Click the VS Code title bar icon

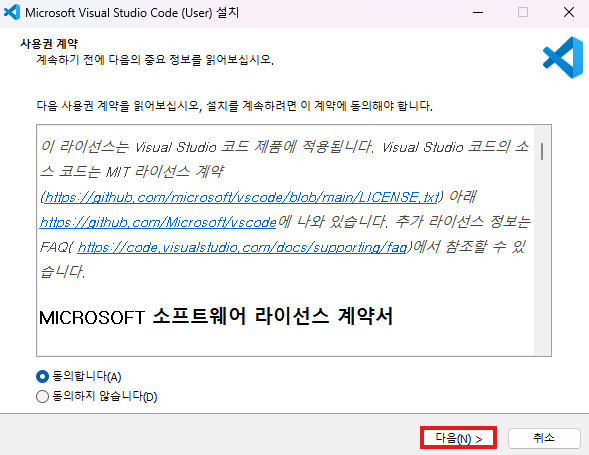(x=12, y=12)
